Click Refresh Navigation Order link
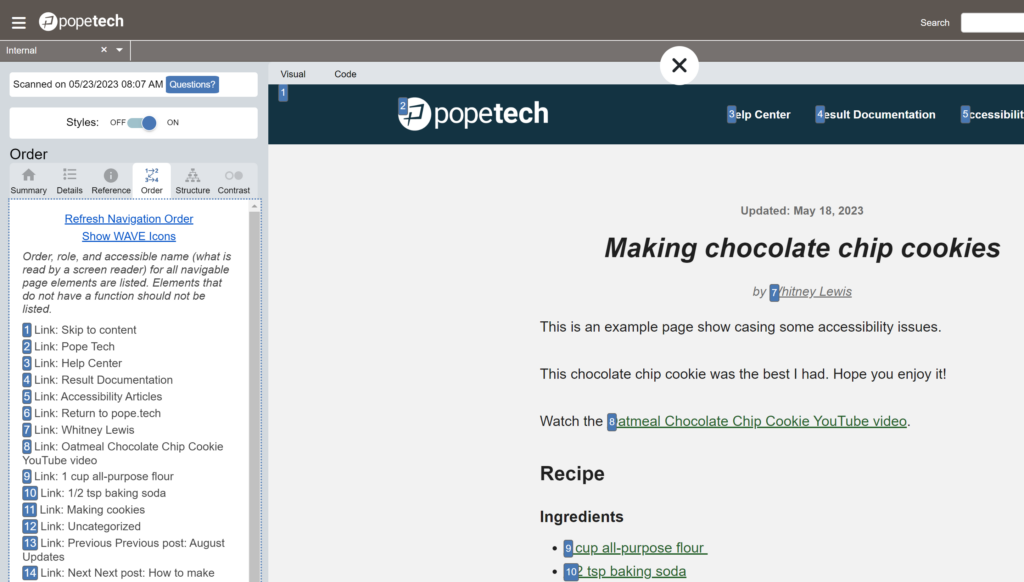The width and height of the screenshot is (1024, 582). pyautogui.click(x=129, y=219)
